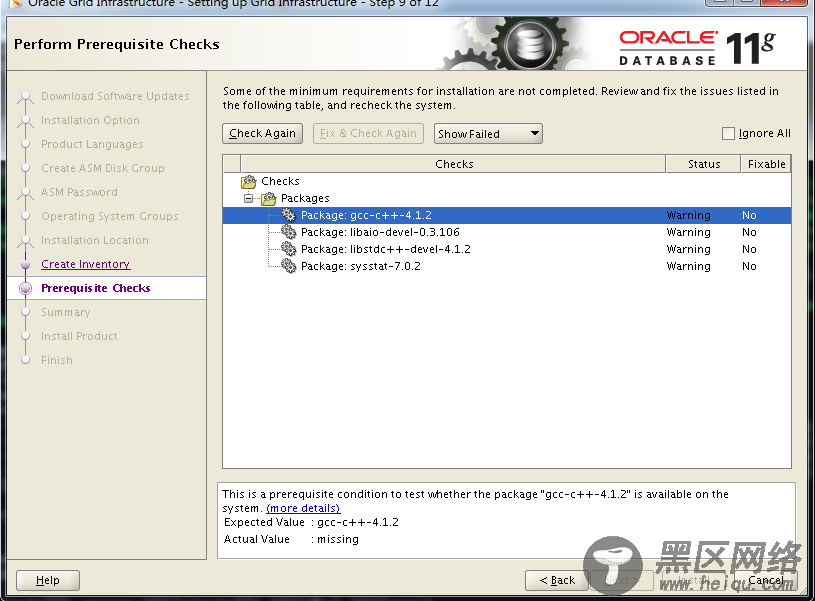Select the Prerequisite Checks step
This screenshot has height=601, width=815.
[96, 288]
